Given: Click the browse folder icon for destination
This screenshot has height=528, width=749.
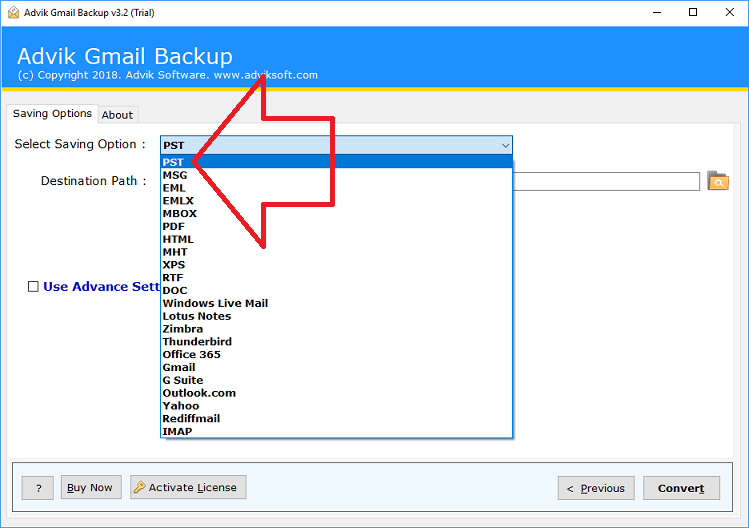Looking at the screenshot, I should 717,181.
